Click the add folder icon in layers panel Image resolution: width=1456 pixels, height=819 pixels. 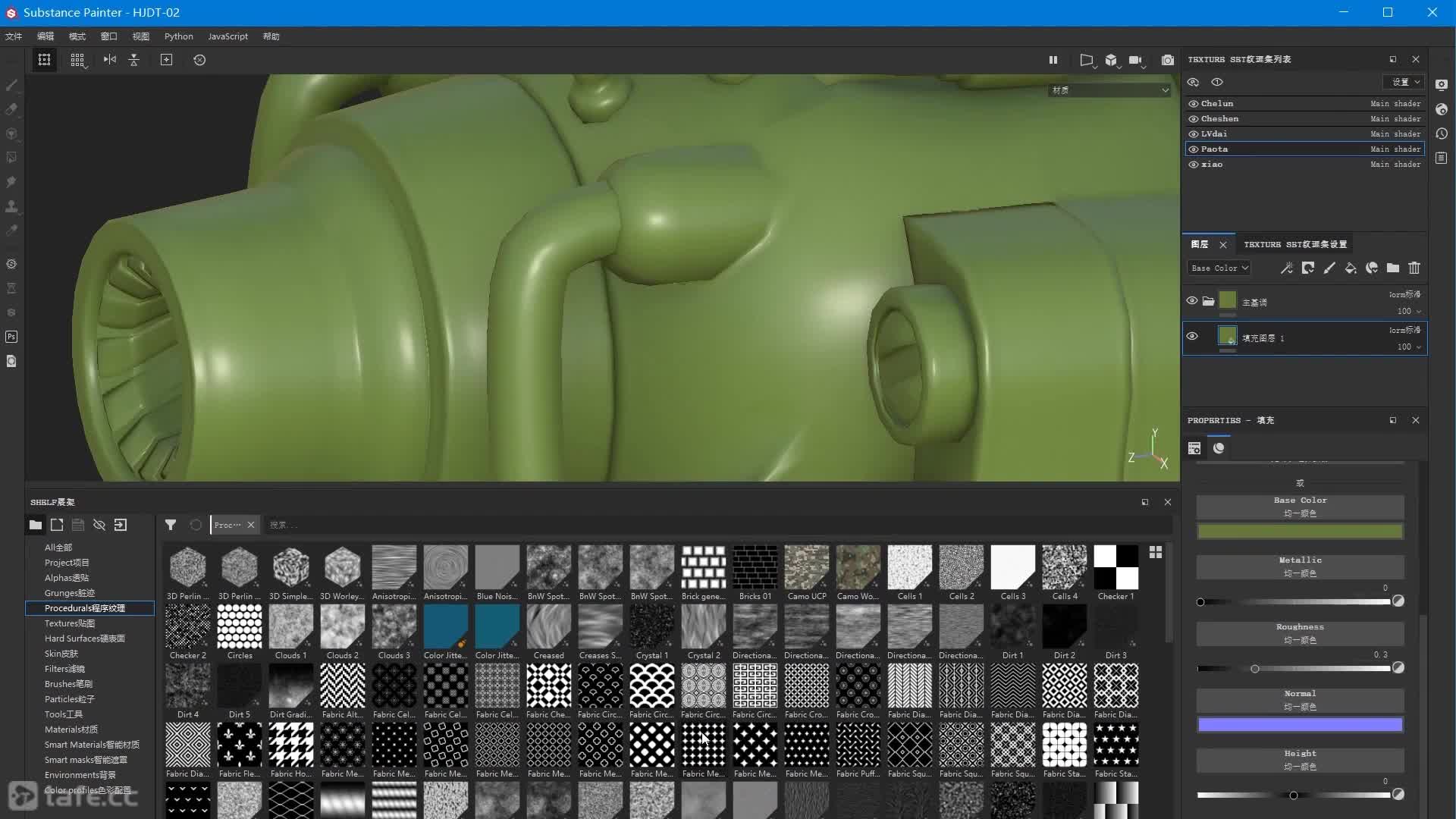pyautogui.click(x=1393, y=268)
